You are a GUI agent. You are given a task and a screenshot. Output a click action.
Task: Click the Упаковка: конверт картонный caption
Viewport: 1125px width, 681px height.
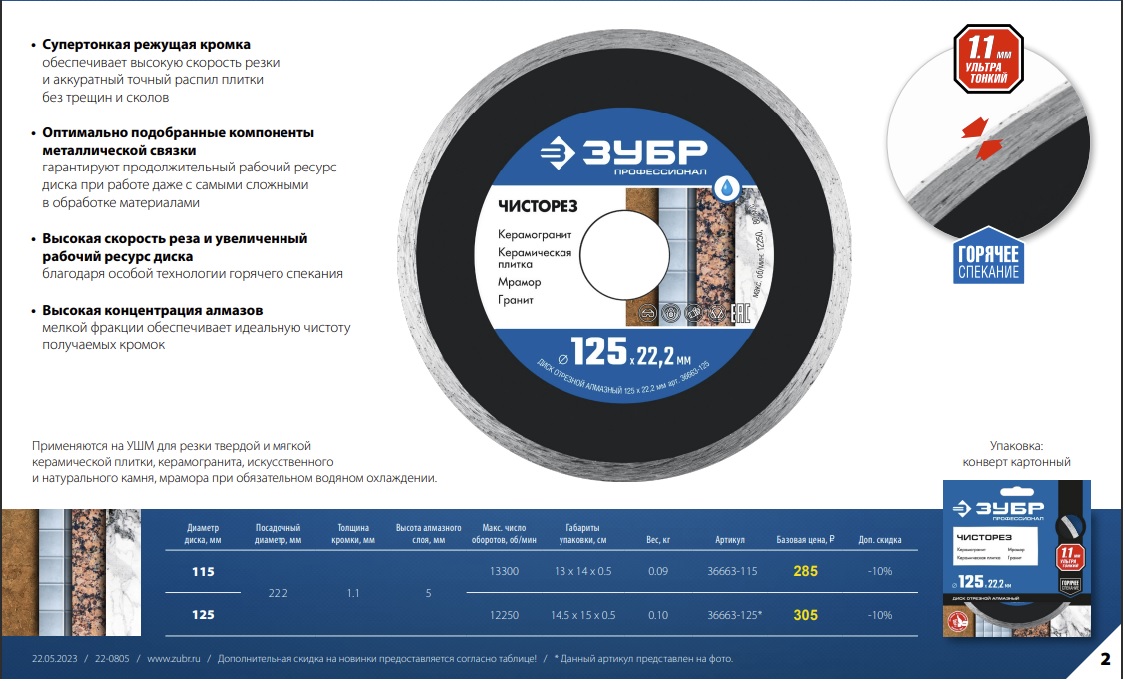click(1016, 454)
